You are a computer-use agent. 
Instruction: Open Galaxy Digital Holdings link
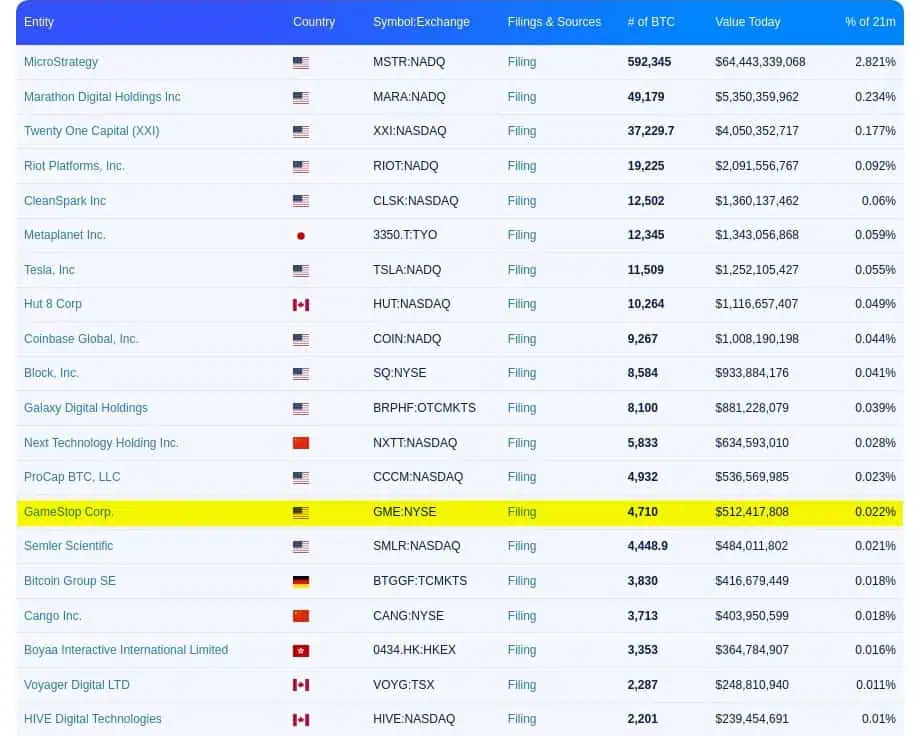pos(86,408)
